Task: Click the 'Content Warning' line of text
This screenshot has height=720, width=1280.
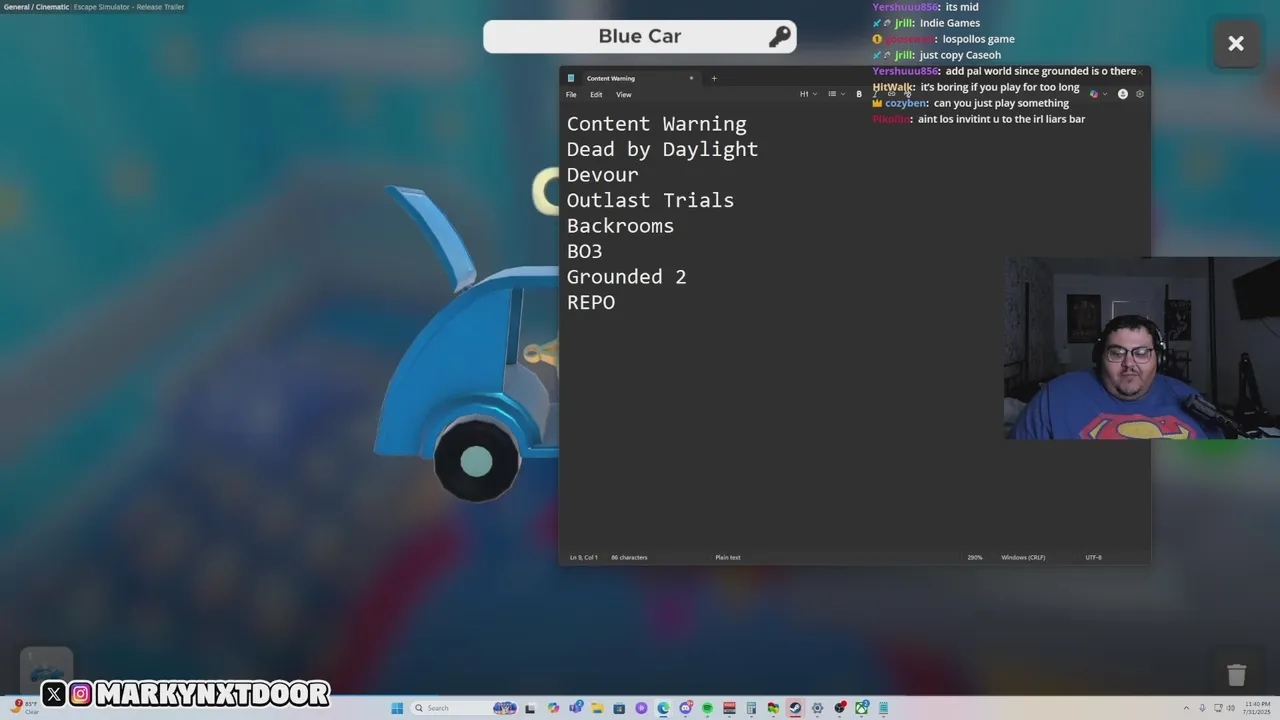Action: pos(656,124)
